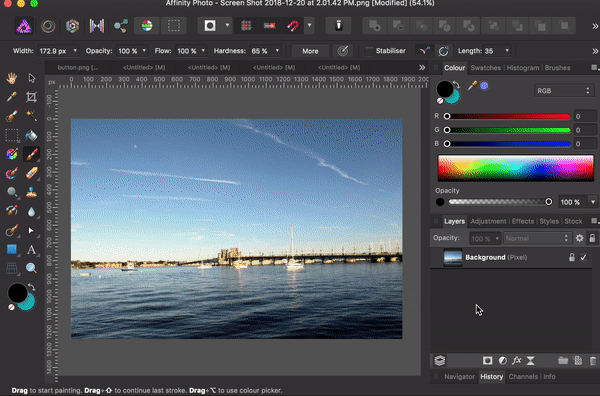Select the Mesh Warp tool

[11, 269]
